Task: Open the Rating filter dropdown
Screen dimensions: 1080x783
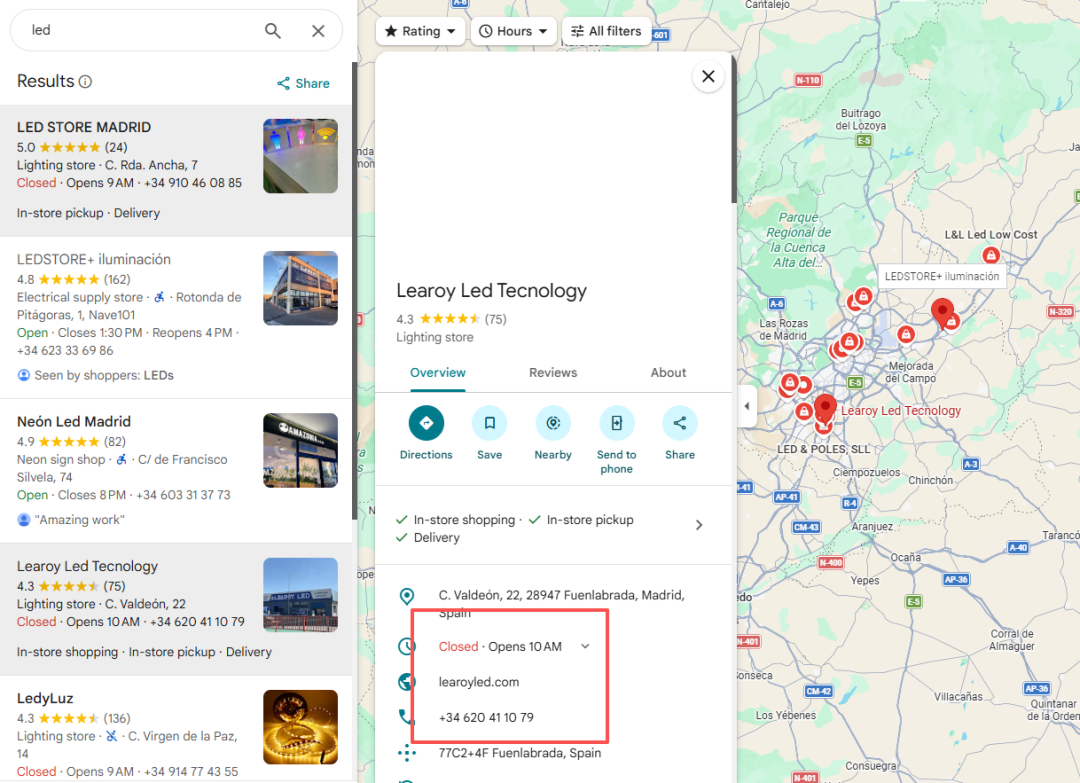Action: (420, 31)
